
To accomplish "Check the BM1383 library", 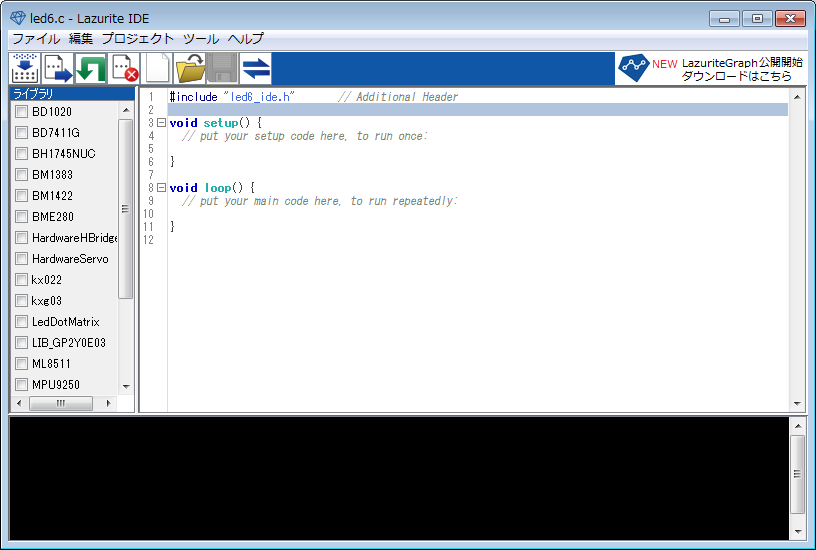I will (x=21, y=174).
